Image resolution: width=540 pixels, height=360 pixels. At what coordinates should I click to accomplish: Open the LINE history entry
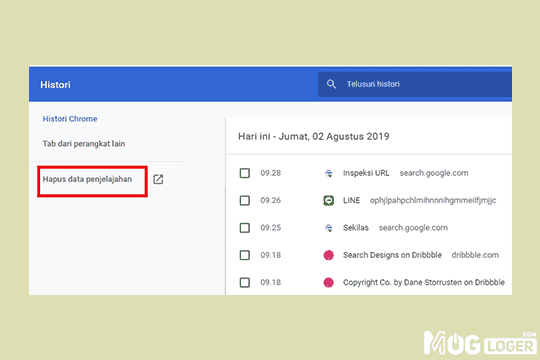pos(352,200)
